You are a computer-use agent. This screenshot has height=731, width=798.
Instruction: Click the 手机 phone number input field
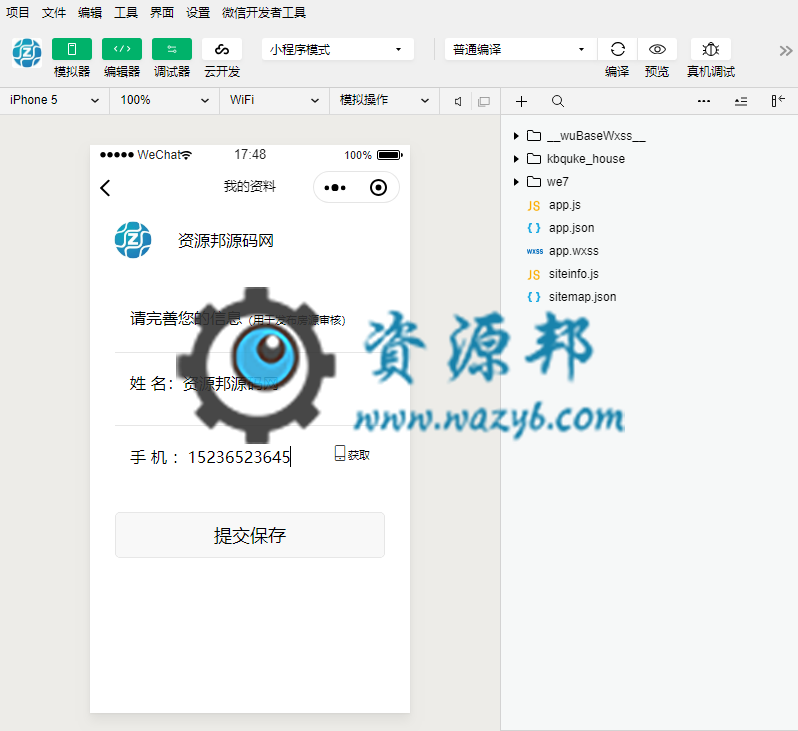(x=239, y=457)
